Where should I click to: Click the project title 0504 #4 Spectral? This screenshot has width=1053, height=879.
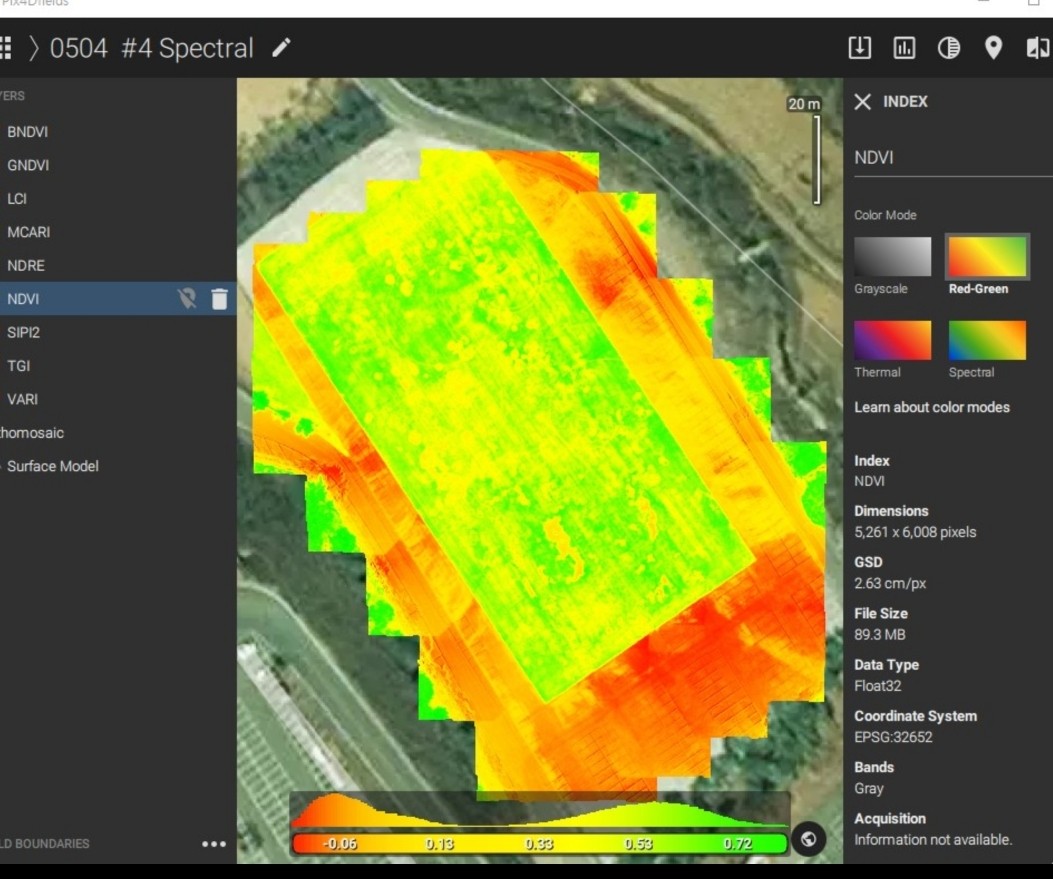click(152, 48)
